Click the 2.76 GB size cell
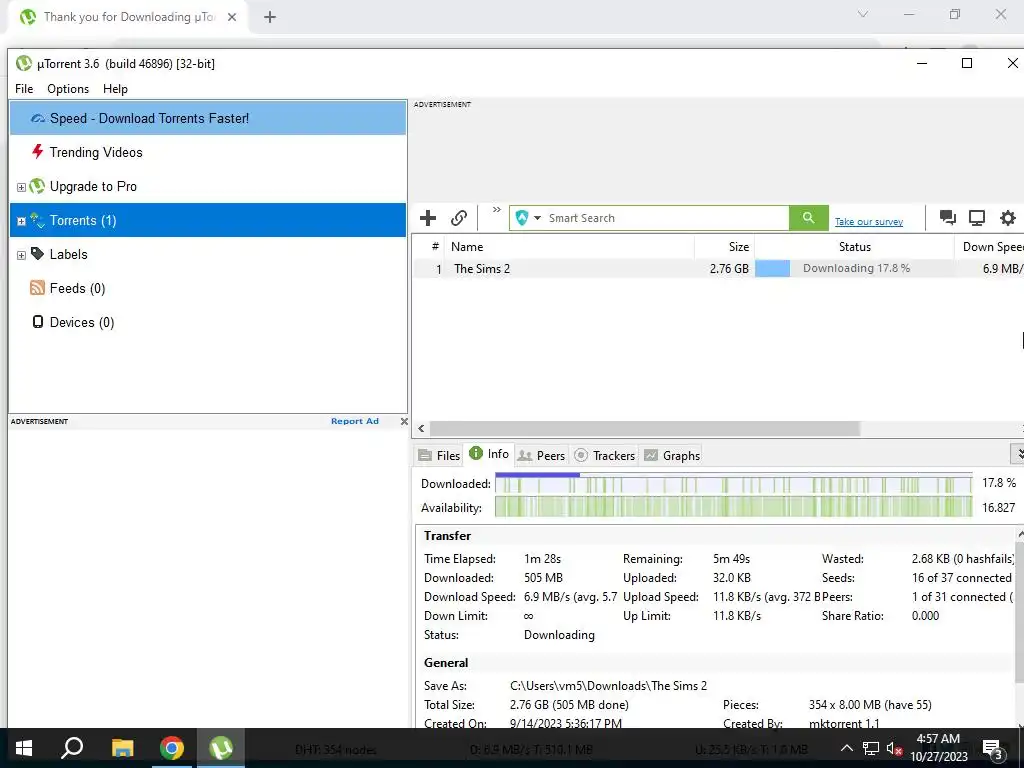The width and height of the screenshot is (1024, 768). pyautogui.click(x=729, y=268)
